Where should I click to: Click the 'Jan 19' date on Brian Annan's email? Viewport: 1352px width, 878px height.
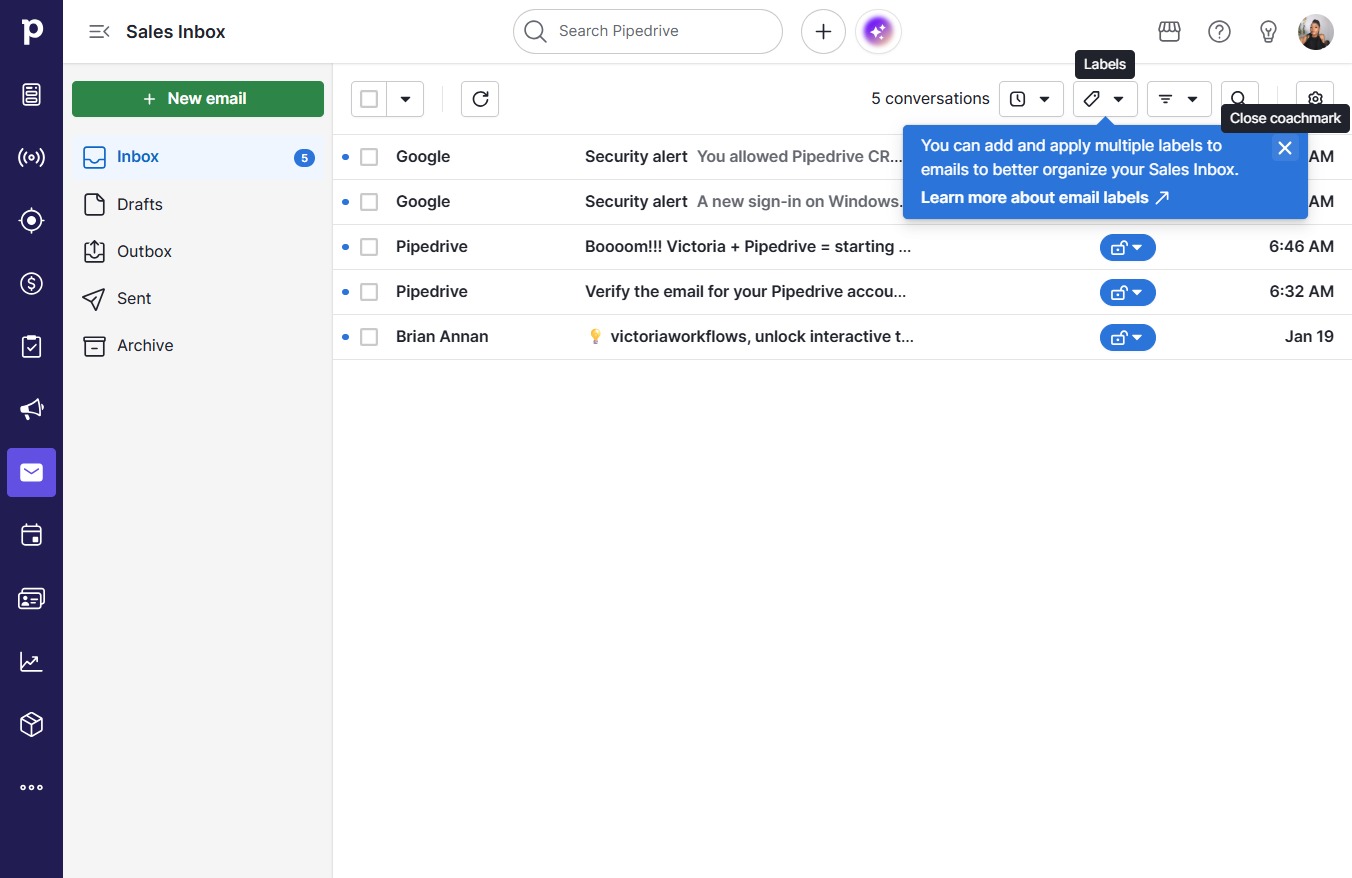coord(1309,337)
